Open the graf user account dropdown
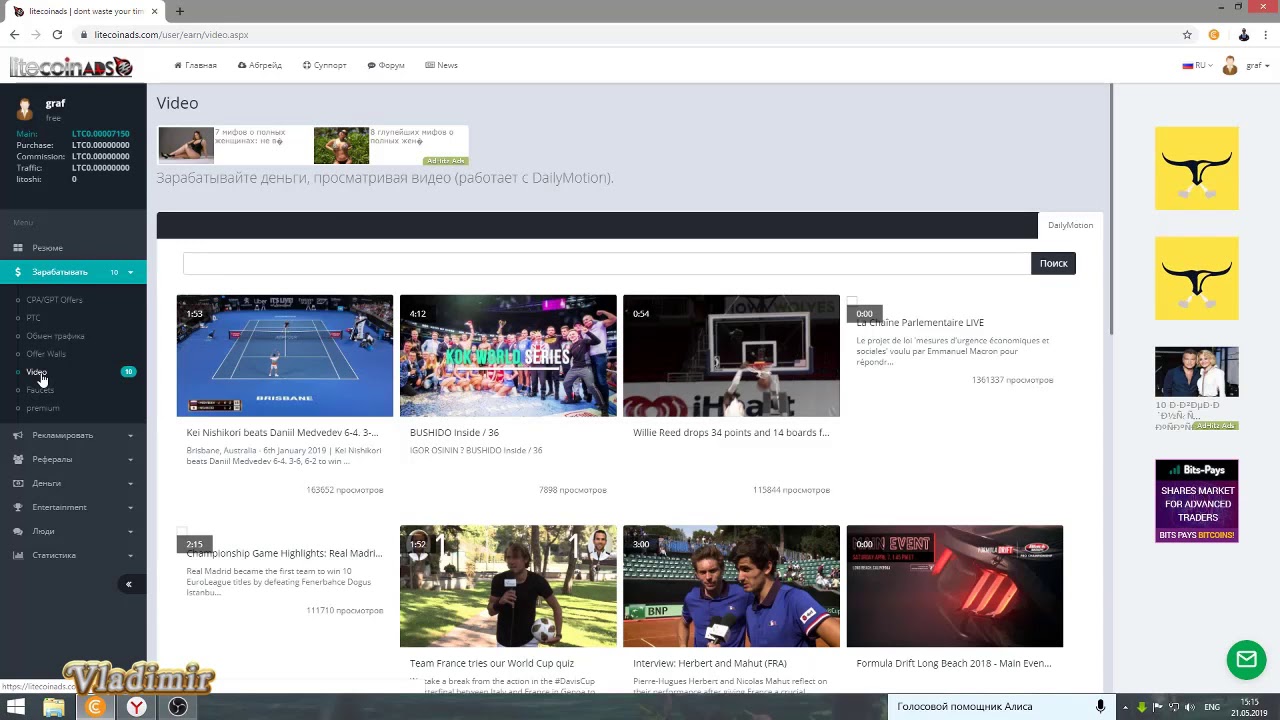The width and height of the screenshot is (1280, 720). point(1246,66)
